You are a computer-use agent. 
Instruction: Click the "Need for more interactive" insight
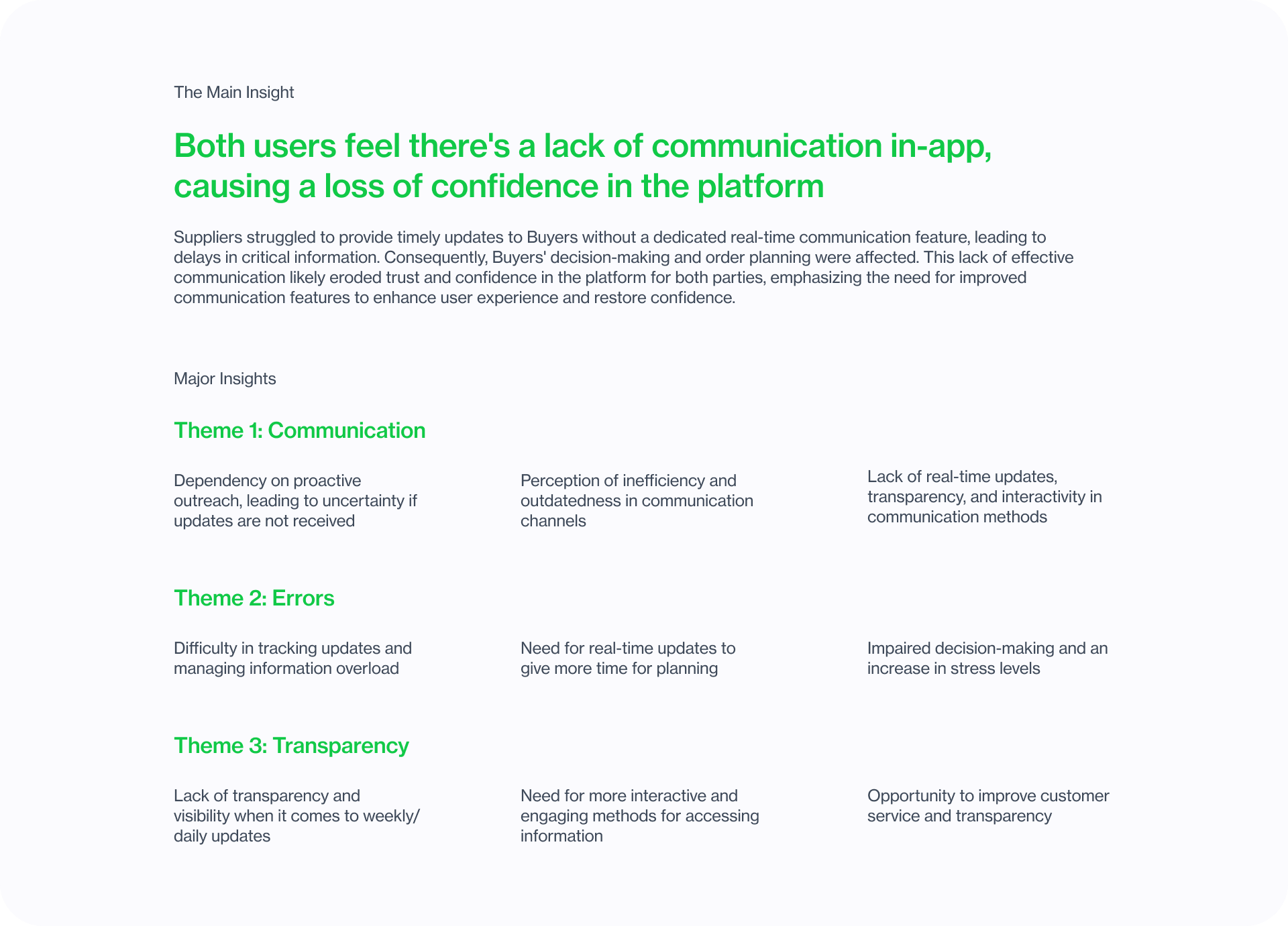coord(639,816)
